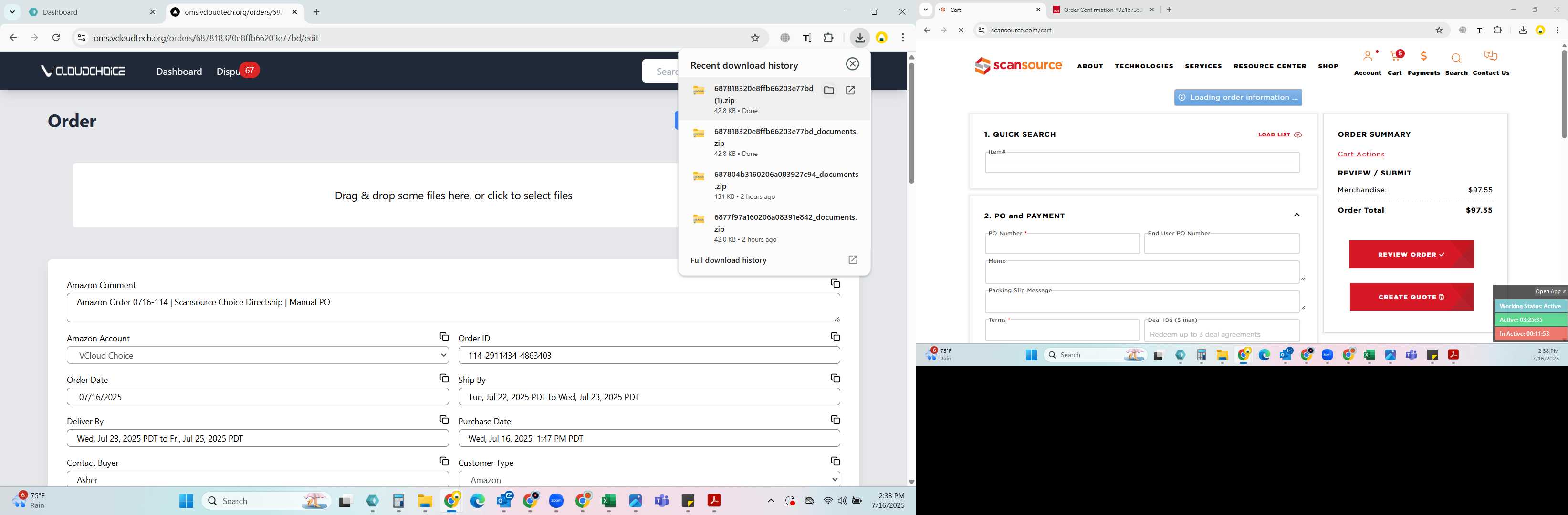Bookmark the Scansource cart page
This screenshot has width=1568, height=515.
point(1439,30)
